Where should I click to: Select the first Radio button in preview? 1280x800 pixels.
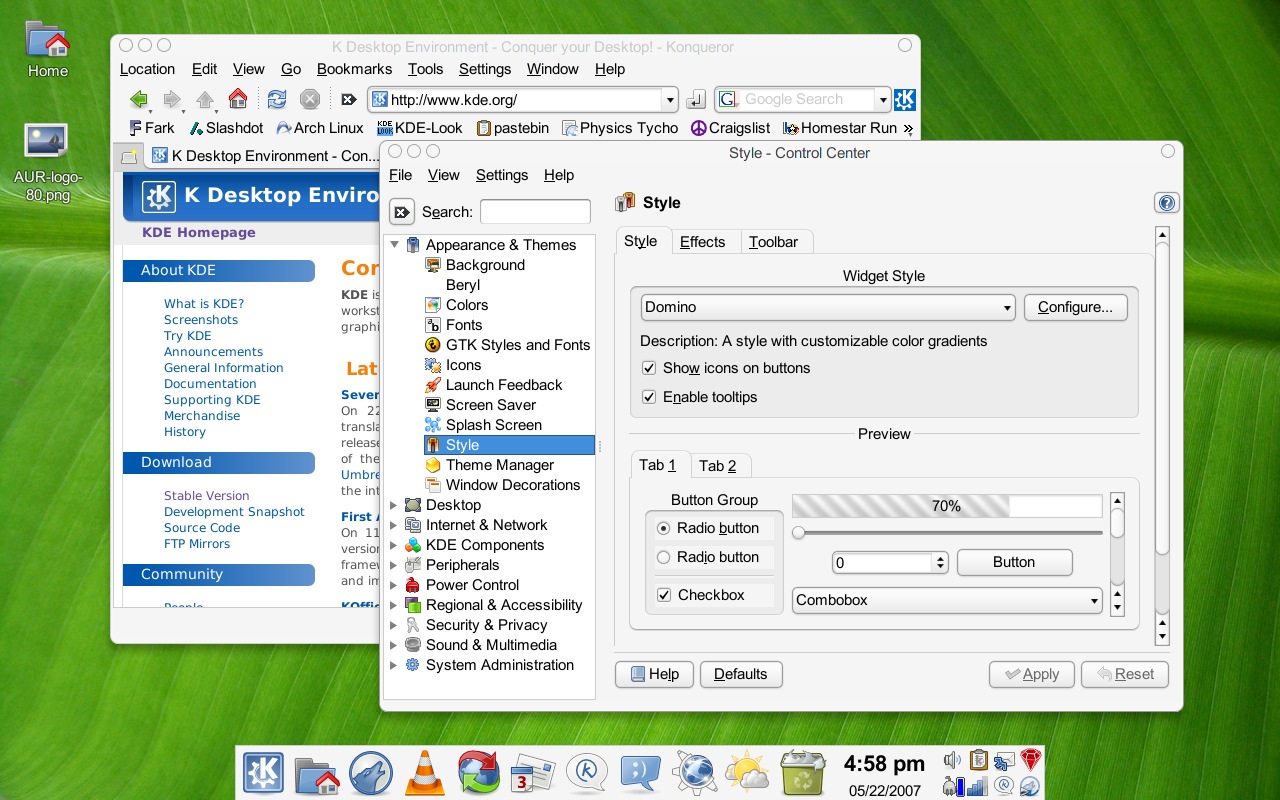coord(663,528)
